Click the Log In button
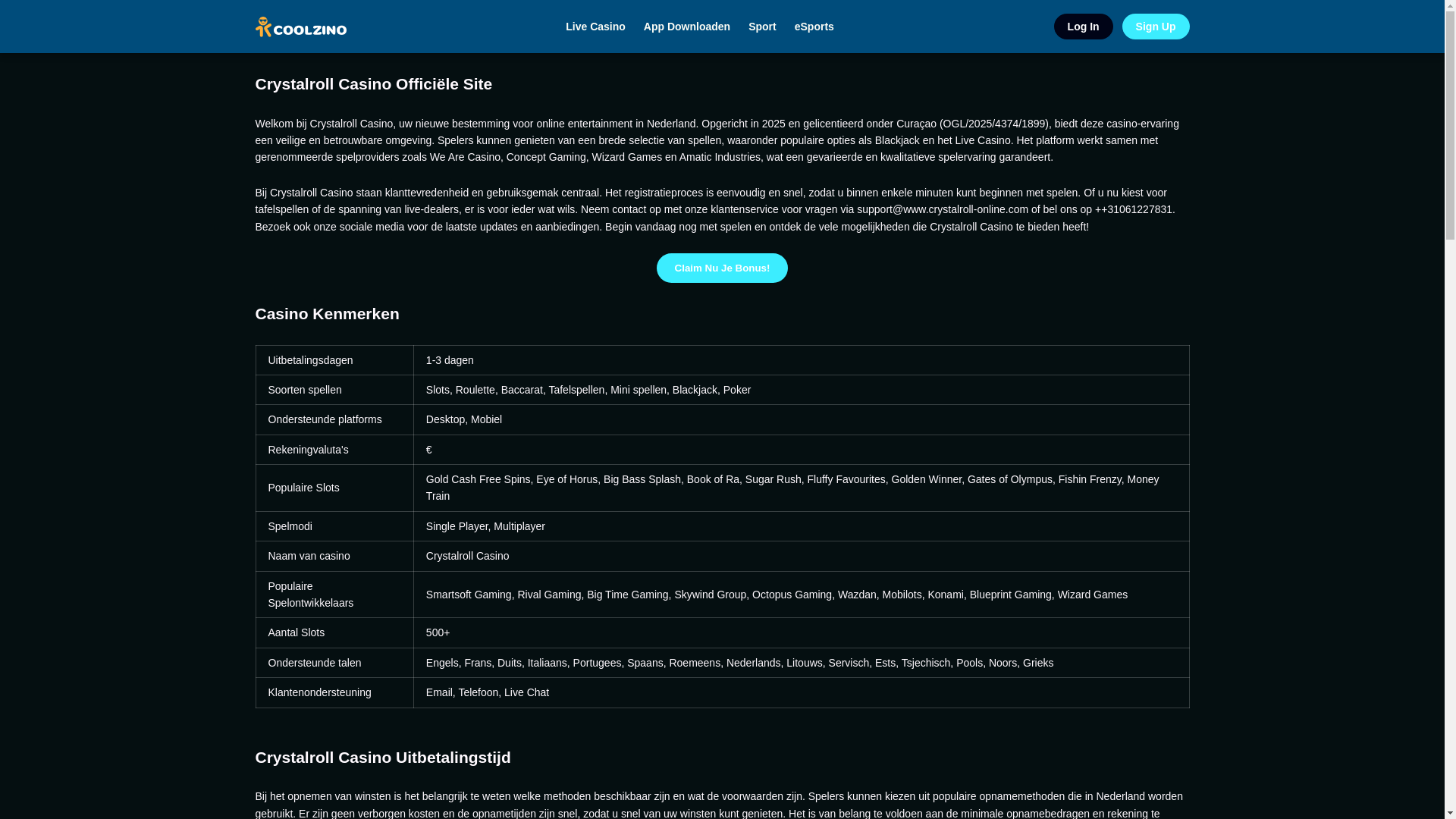 pyautogui.click(x=1083, y=27)
